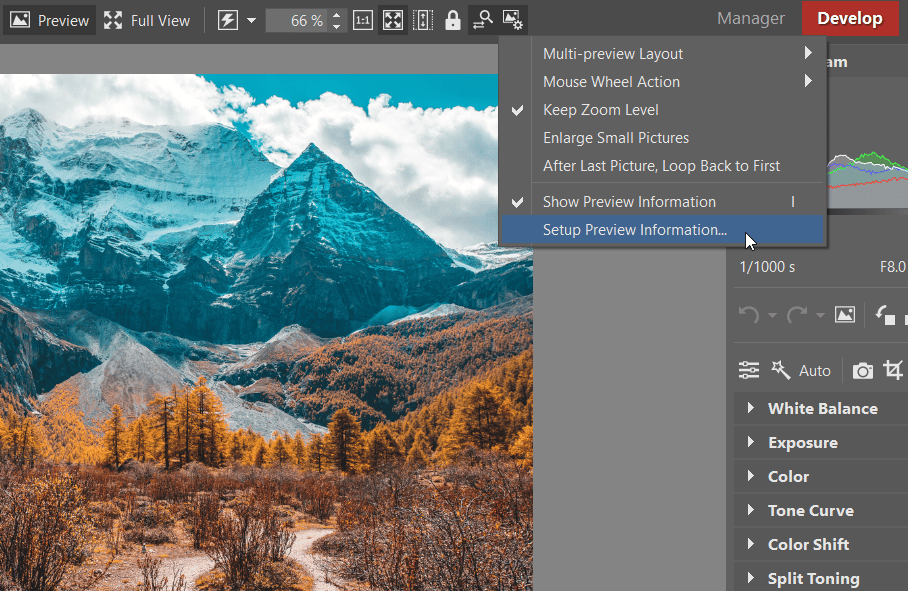Viewport: 908px width, 591px height.
Task: Click the lightning bolt quick preview icon
Action: point(228,20)
